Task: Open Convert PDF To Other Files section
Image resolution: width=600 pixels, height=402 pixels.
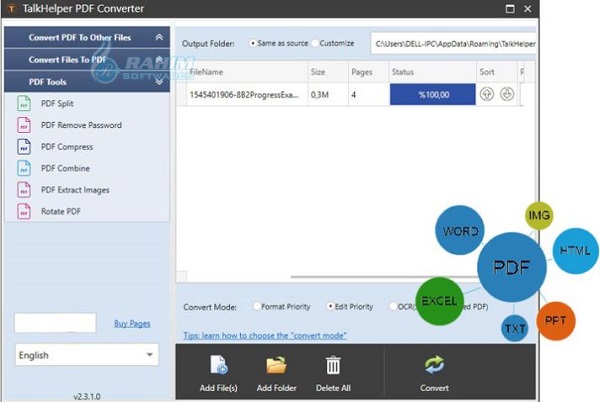Action: (87, 37)
